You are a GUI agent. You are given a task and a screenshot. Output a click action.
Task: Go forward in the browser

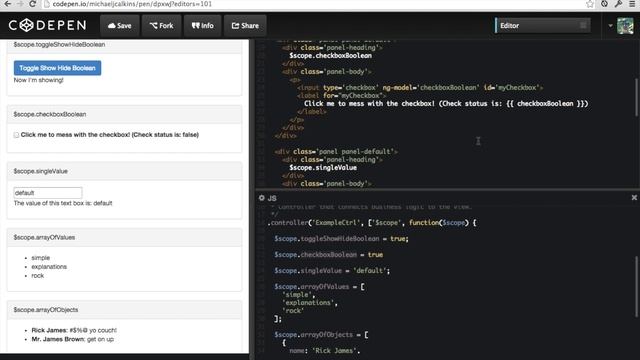coord(20,4)
